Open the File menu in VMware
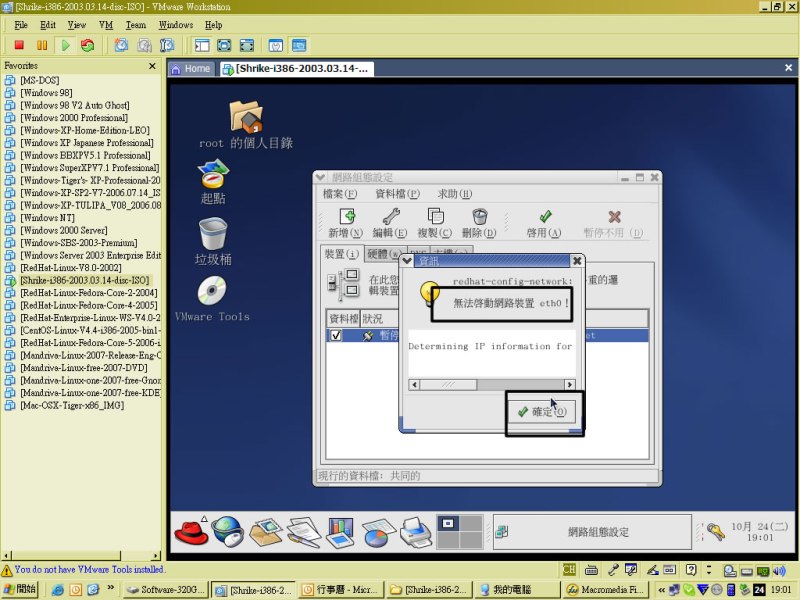800x600 pixels. 21,25
